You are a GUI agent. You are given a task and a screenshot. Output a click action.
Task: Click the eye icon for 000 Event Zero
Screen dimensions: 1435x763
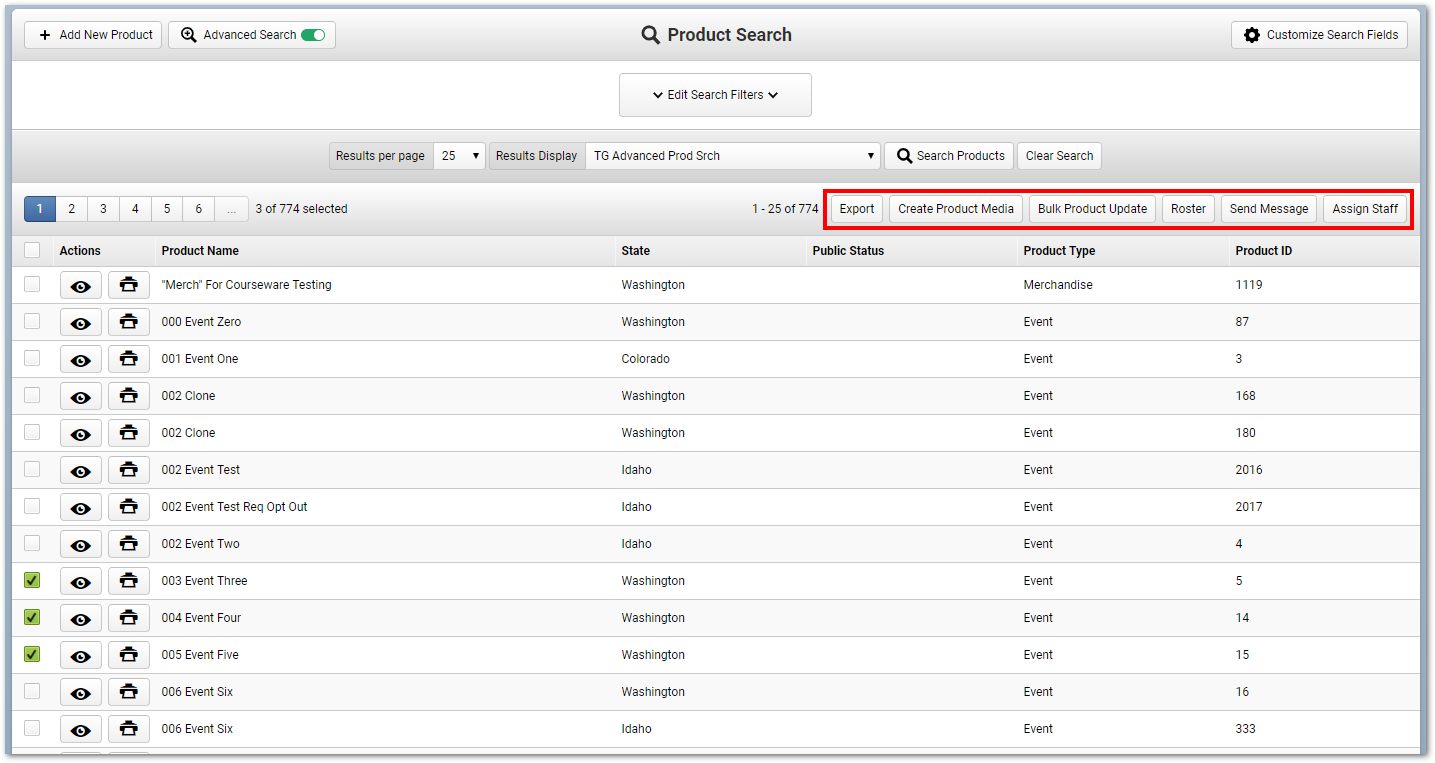point(81,323)
